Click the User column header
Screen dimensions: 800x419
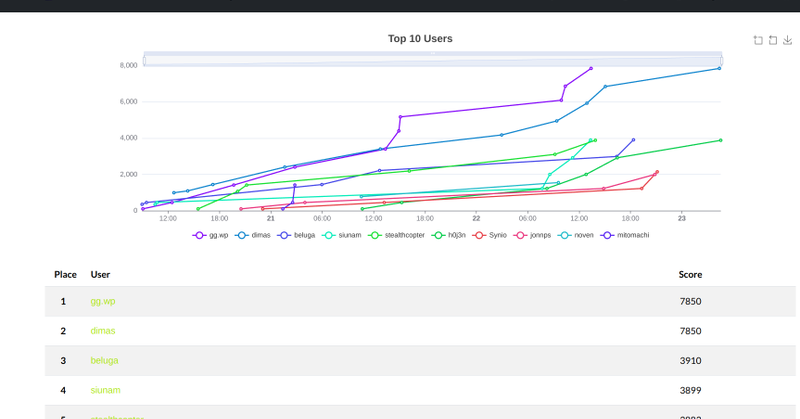101,275
